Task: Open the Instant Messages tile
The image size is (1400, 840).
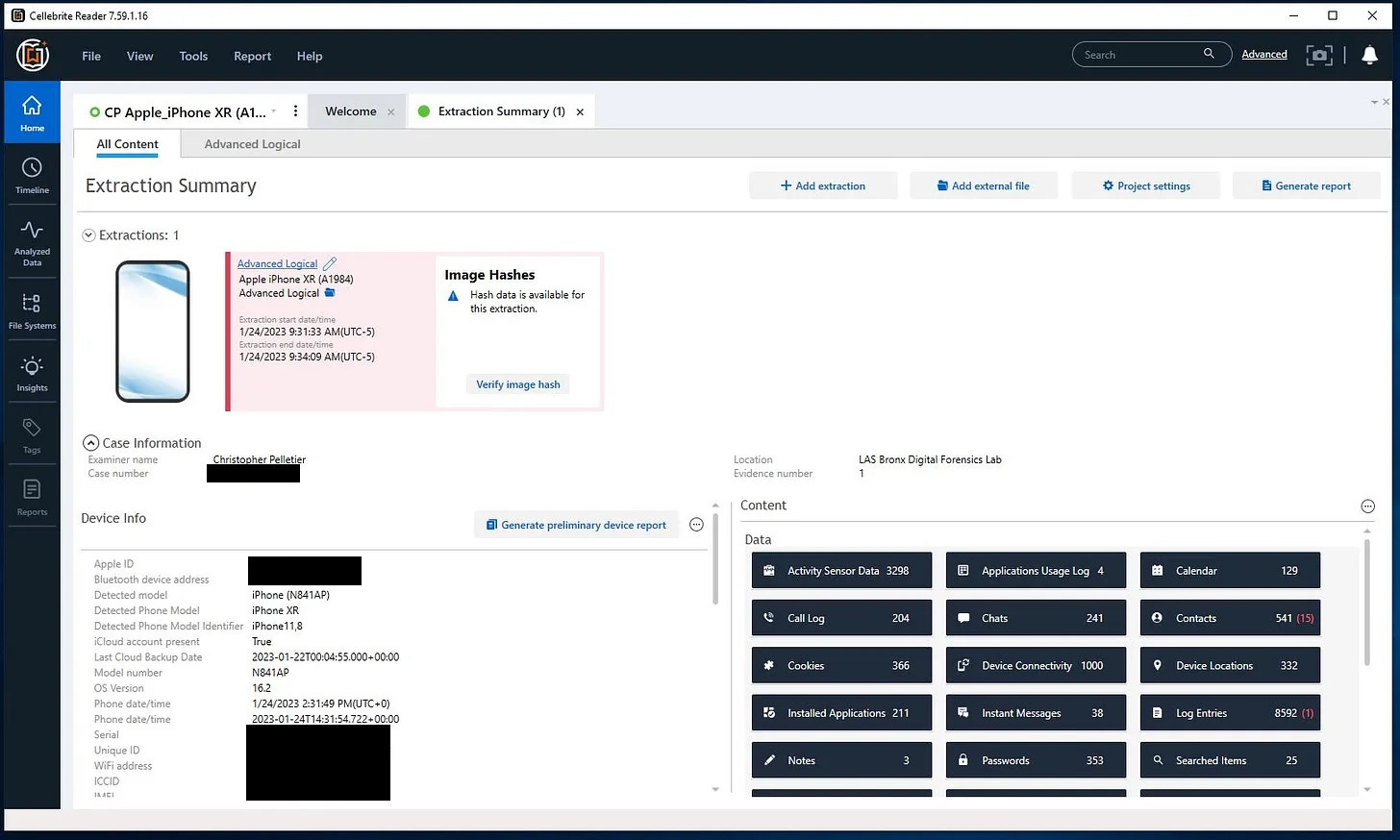Action: (x=1036, y=713)
